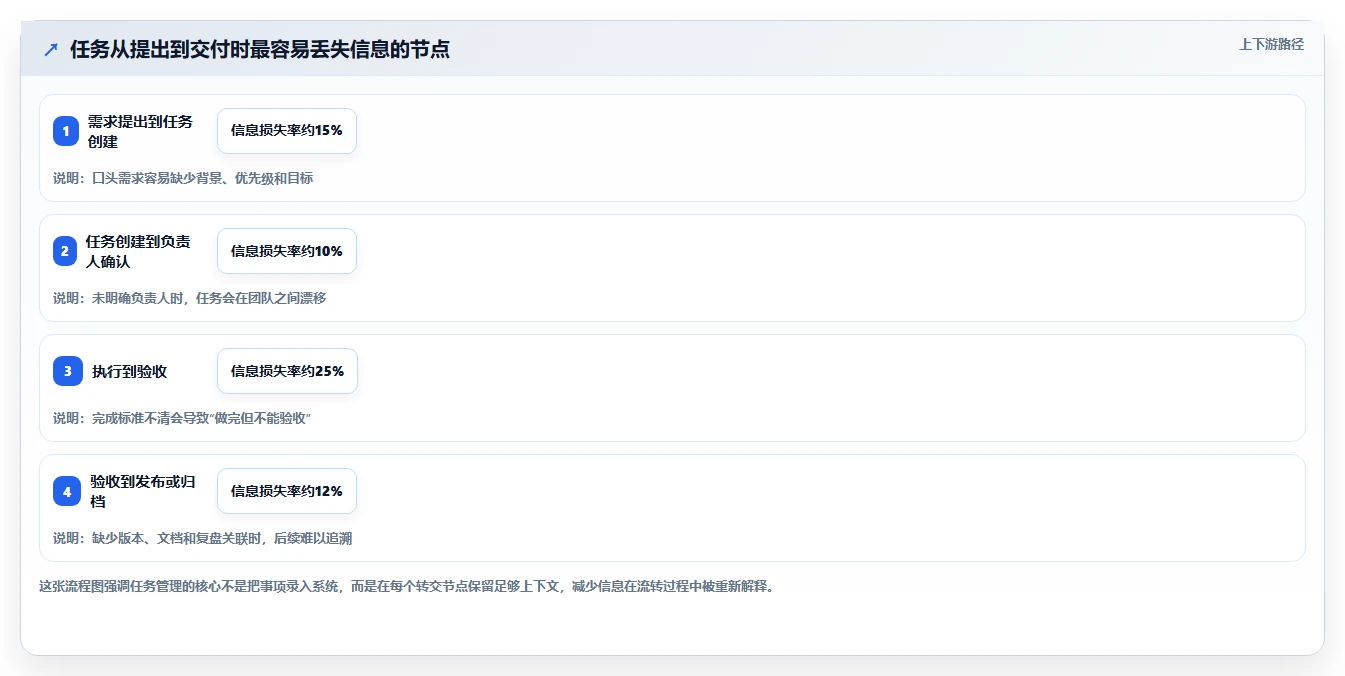Click the 验收到发布或归档 step title
Viewport: 1345px width, 676px height.
pyautogui.click(x=143, y=491)
